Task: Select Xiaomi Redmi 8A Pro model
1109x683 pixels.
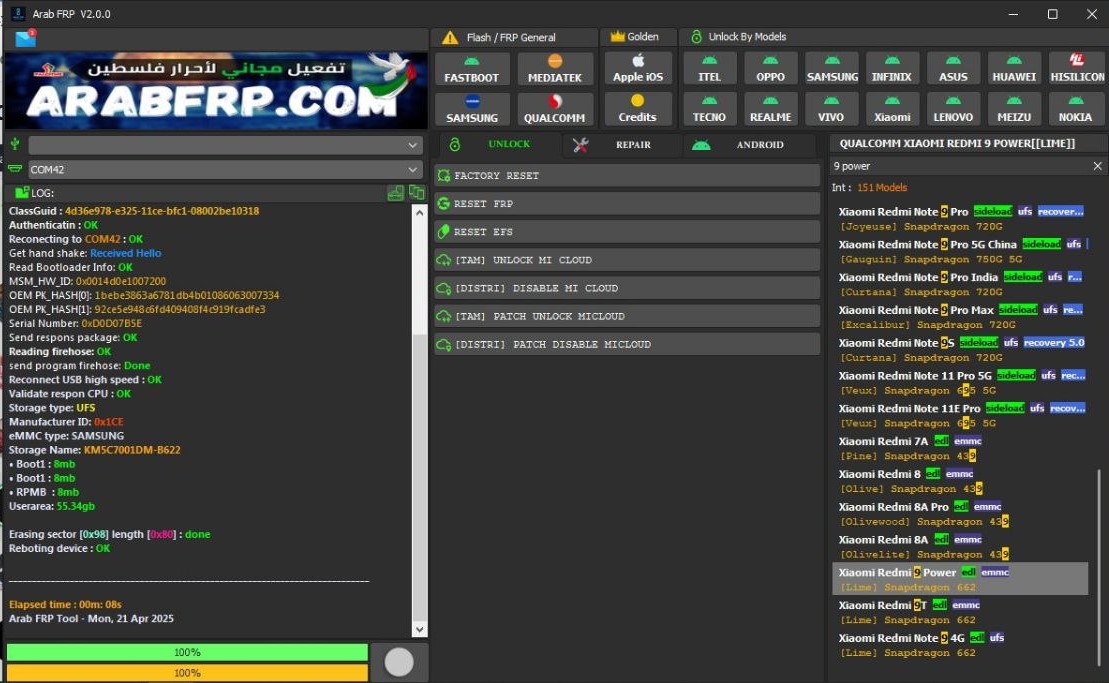Action: (x=960, y=514)
